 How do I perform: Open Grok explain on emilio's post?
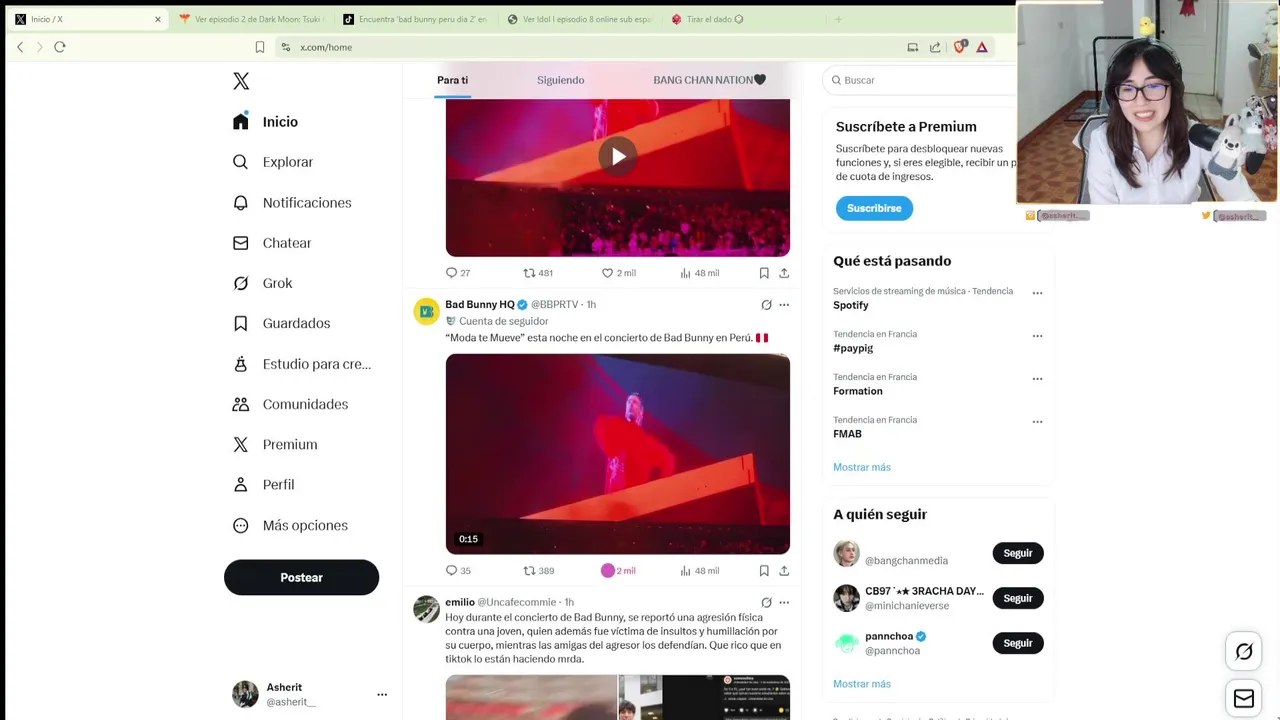[x=766, y=603]
